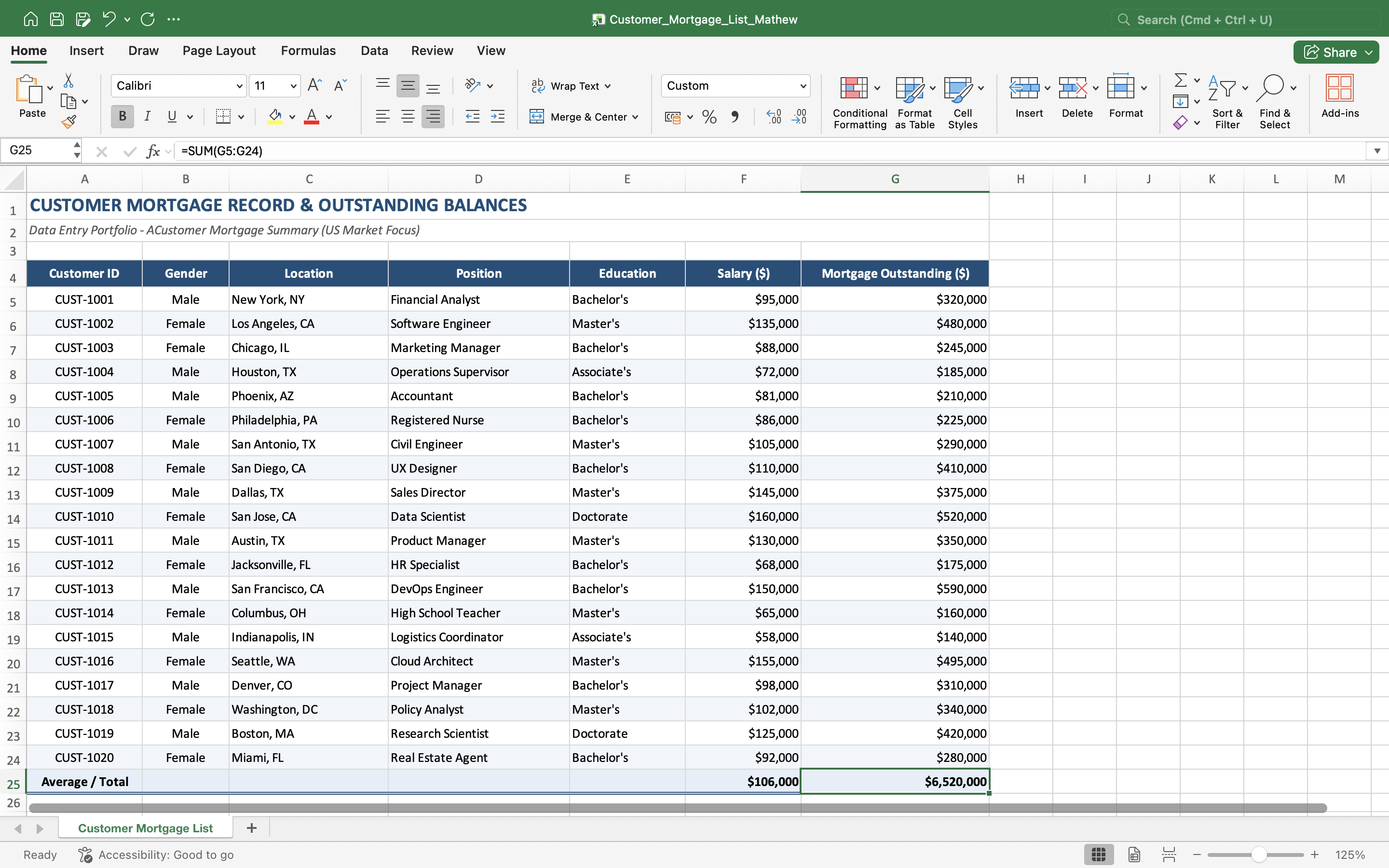This screenshot has width=1389, height=868.
Task: Toggle Bold formatting
Action: point(122,117)
